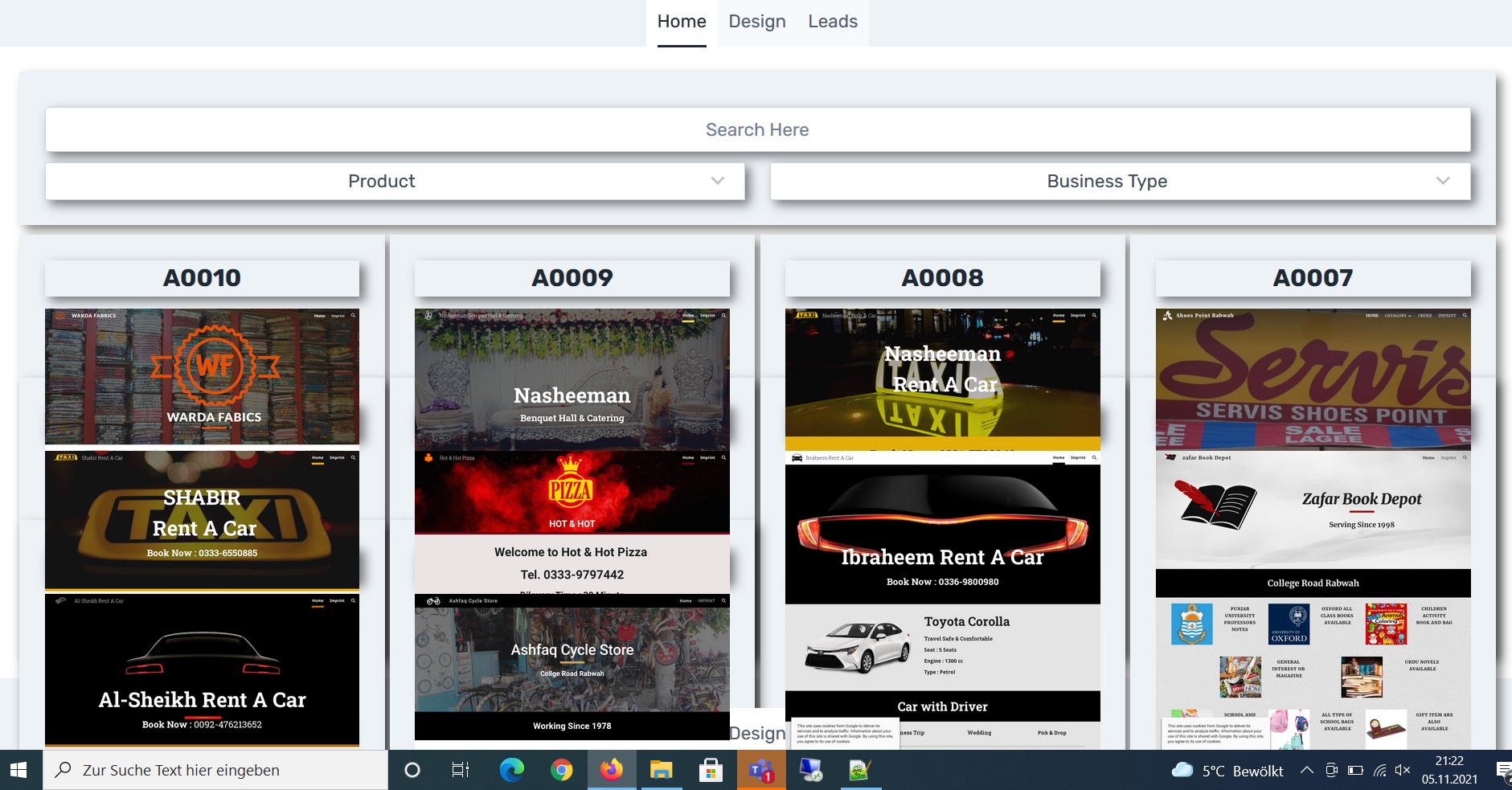Image resolution: width=1512 pixels, height=790 pixels.
Task: Click the taskbar search box
Action: tap(215, 770)
